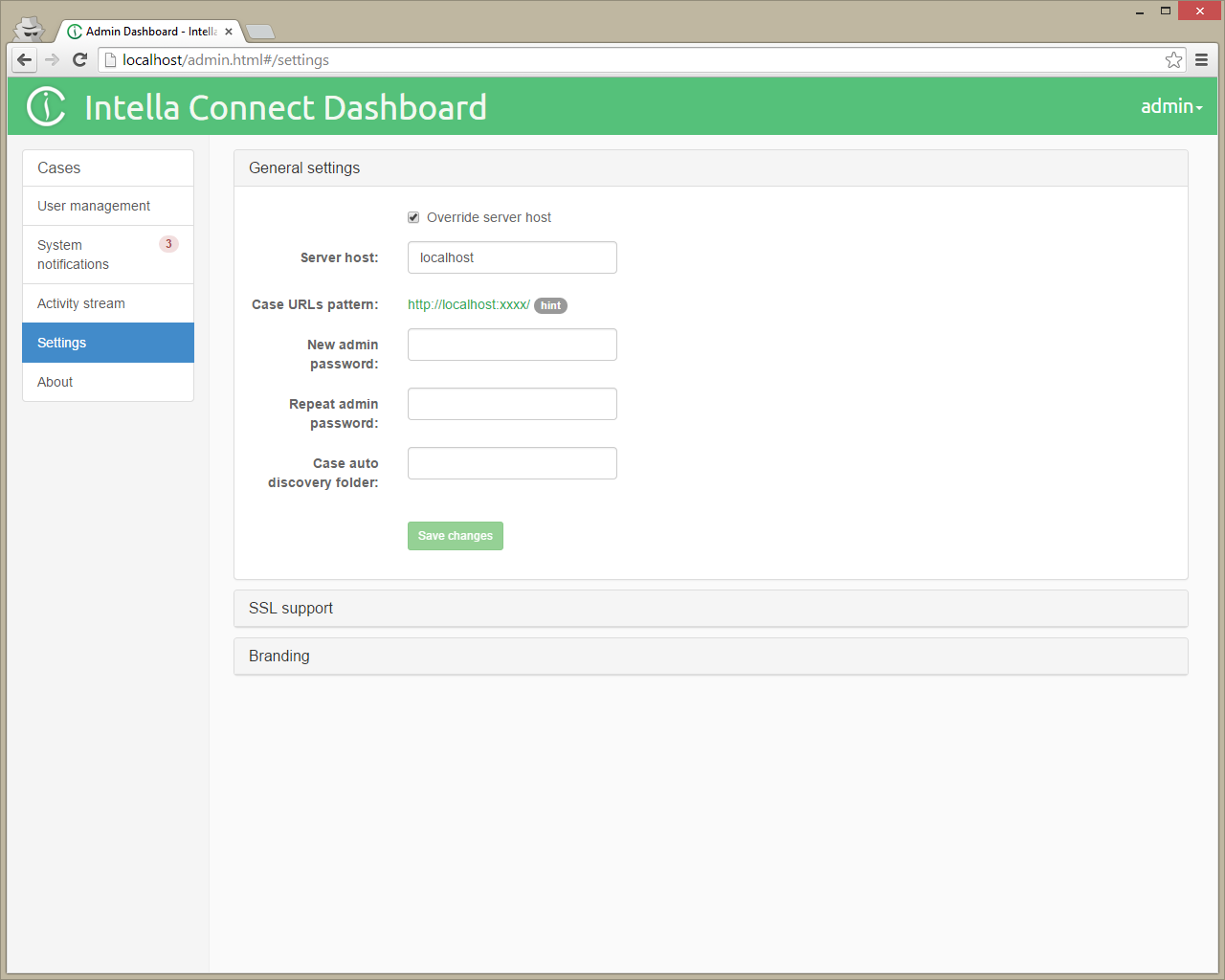Open the browser menu with the hamburger icon
1225x980 pixels.
coord(1202,59)
